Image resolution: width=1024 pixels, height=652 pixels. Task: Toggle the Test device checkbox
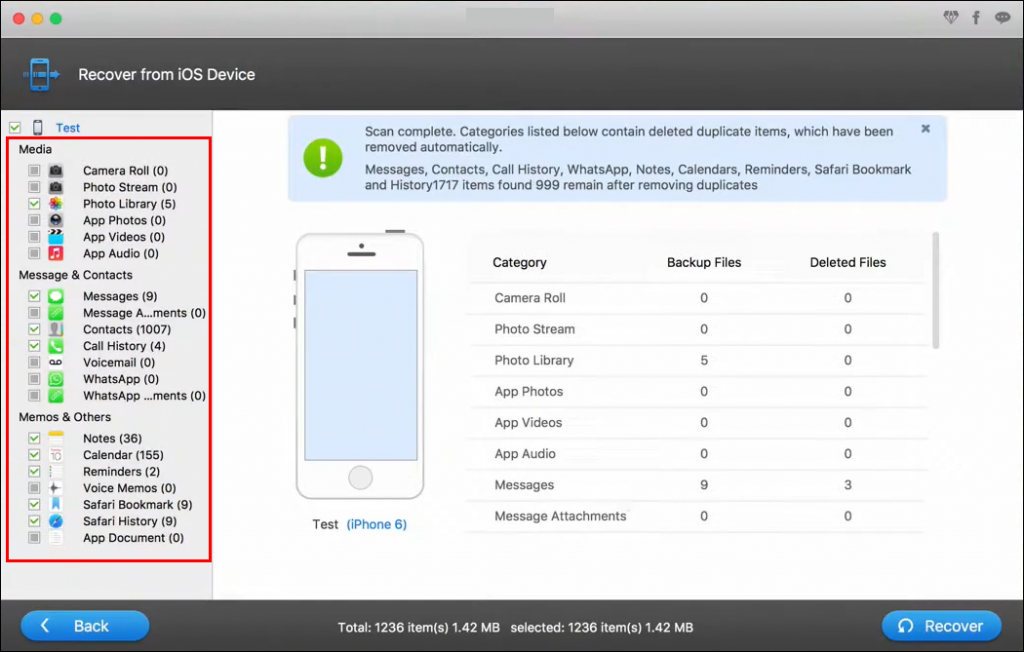(x=14, y=127)
